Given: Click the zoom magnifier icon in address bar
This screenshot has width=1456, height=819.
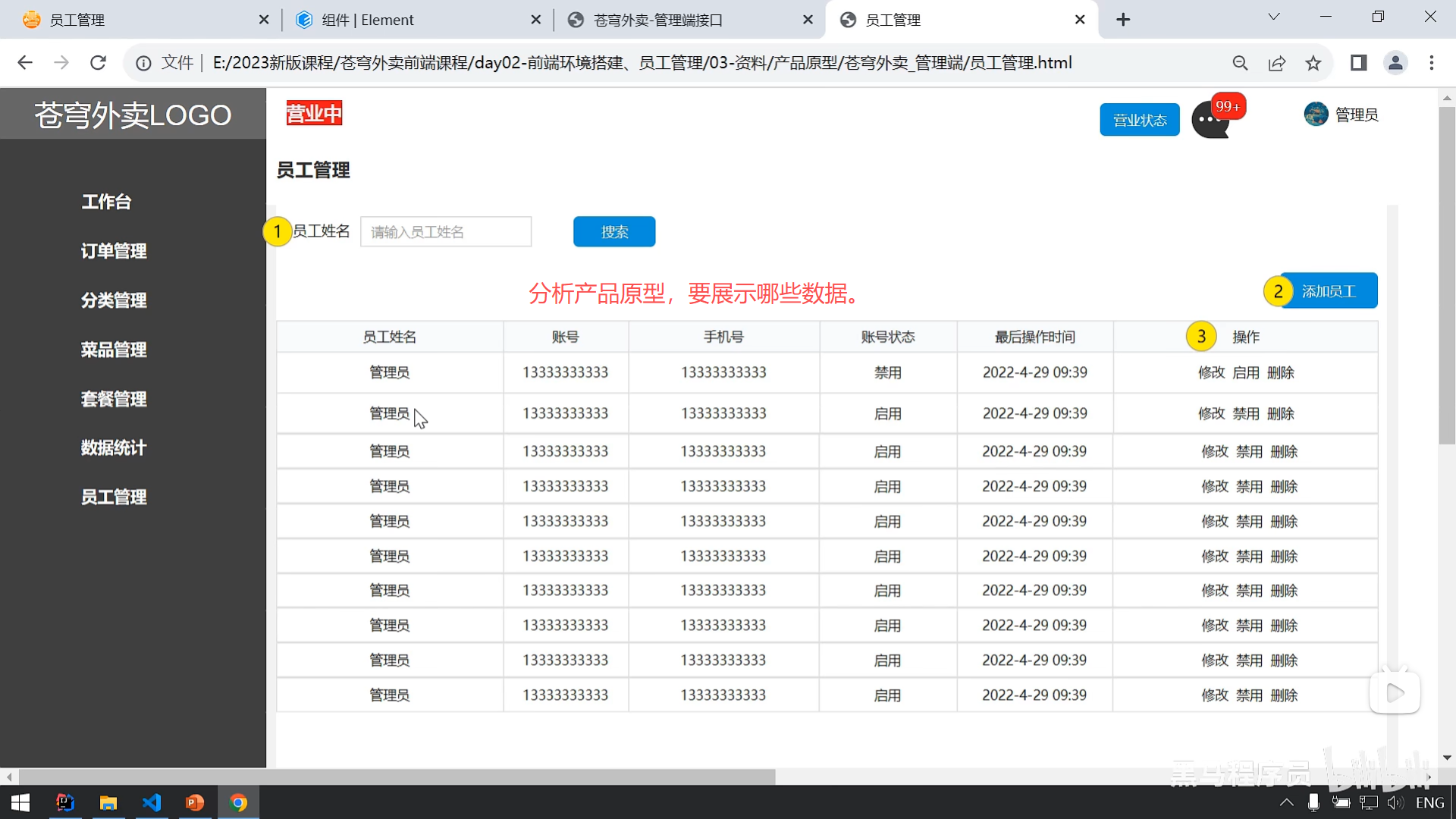Looking at the screenshot, I should pos(1240,63).
